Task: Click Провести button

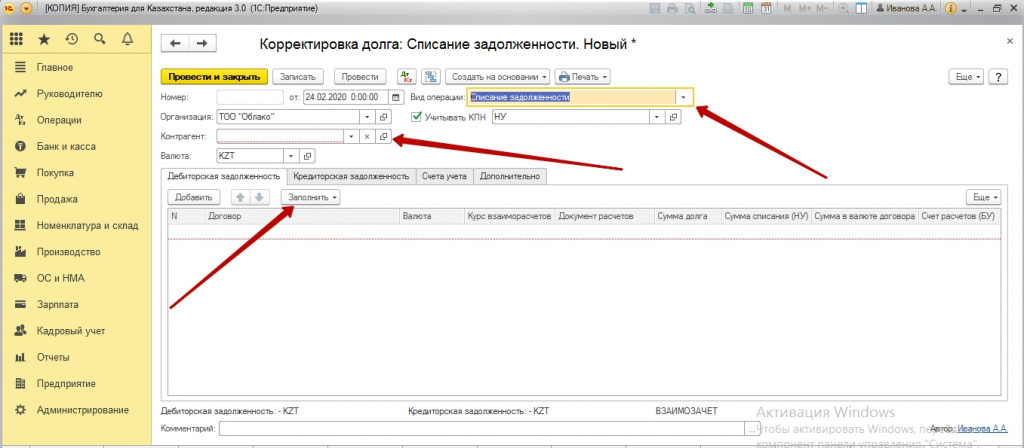Action: tap(360, 76)
